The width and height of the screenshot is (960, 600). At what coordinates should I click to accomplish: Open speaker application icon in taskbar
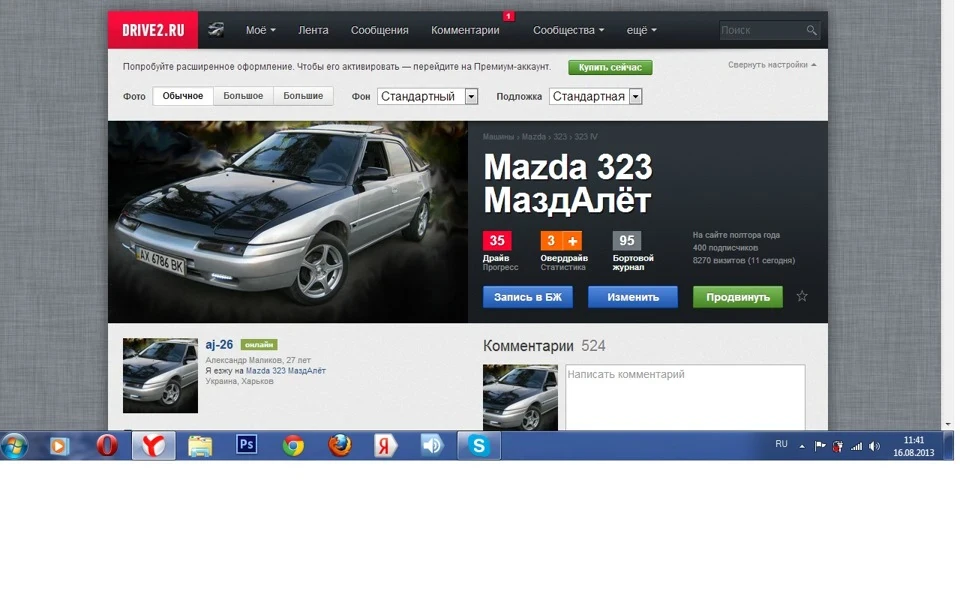coord(432,445)
